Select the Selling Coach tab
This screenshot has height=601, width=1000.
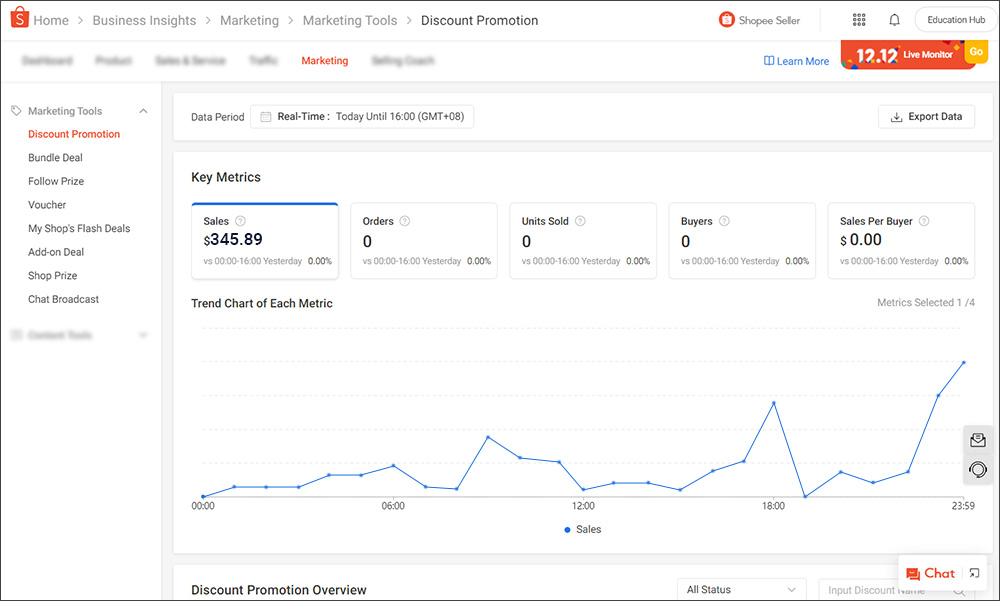403,60
